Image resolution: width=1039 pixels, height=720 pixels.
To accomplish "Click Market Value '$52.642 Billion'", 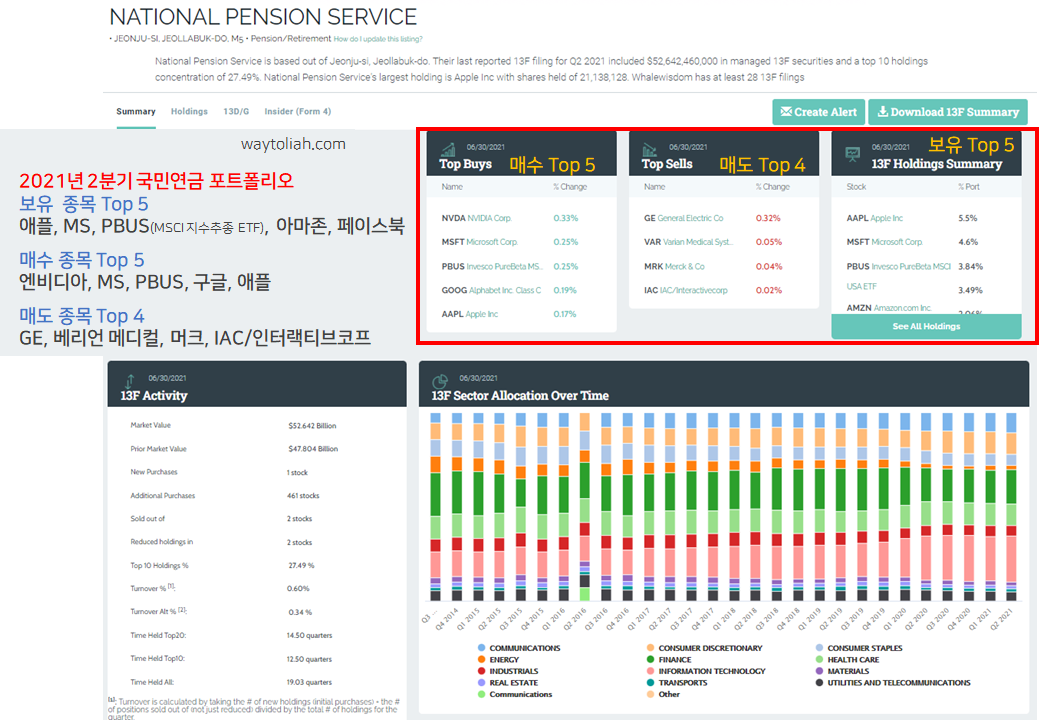I will click(x=312, y=426).
